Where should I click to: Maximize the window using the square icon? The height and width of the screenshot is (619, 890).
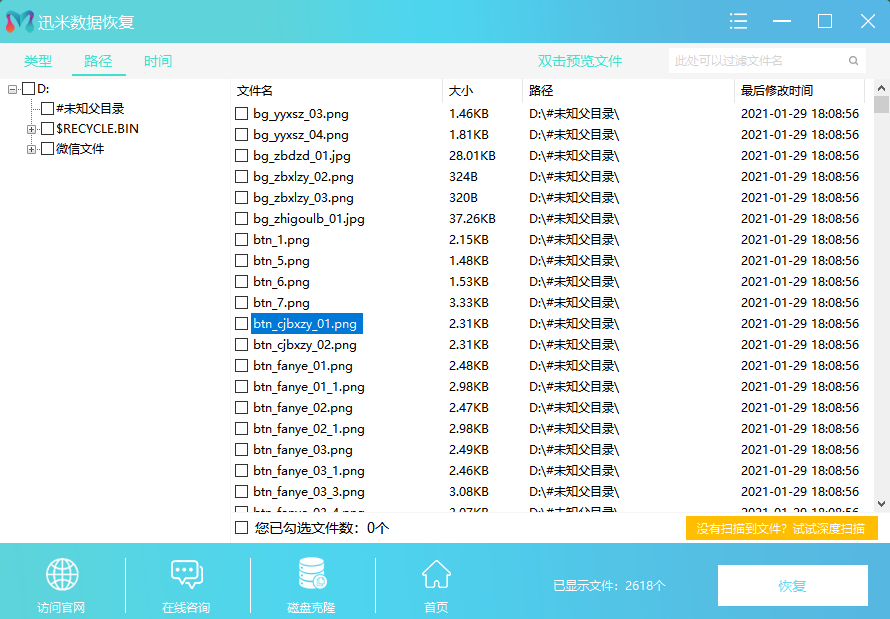tap(825, 21)
